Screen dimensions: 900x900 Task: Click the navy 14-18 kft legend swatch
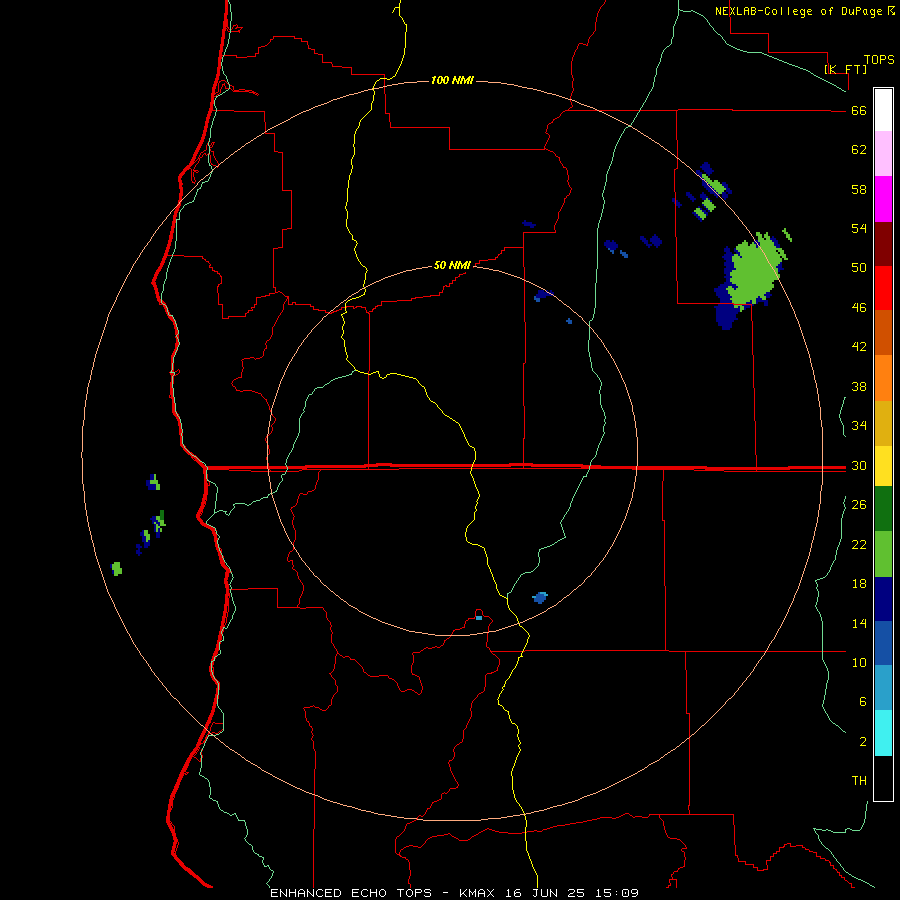[x=883, y=599]
